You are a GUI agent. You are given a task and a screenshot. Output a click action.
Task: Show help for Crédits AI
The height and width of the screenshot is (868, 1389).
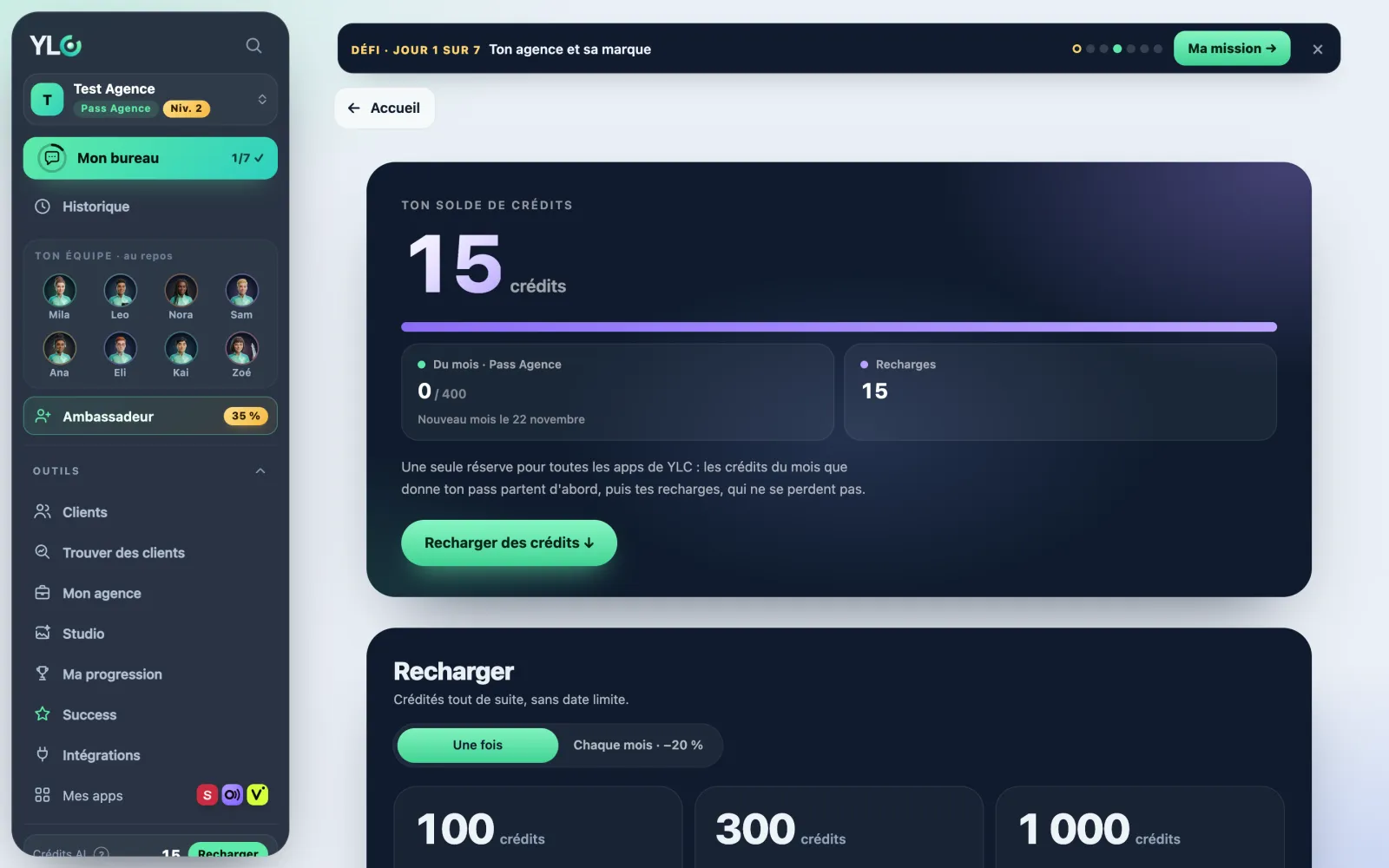pyautogui.click(x=101, y=853)
